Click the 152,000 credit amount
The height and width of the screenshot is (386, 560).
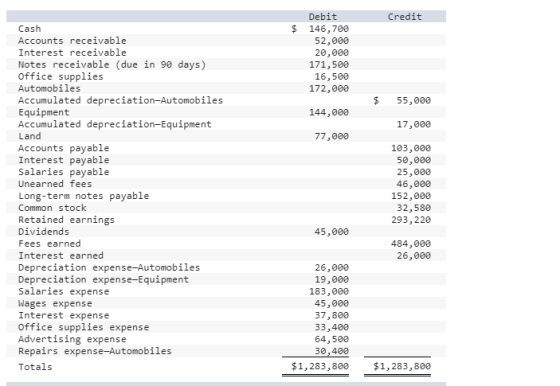[411, 196]
